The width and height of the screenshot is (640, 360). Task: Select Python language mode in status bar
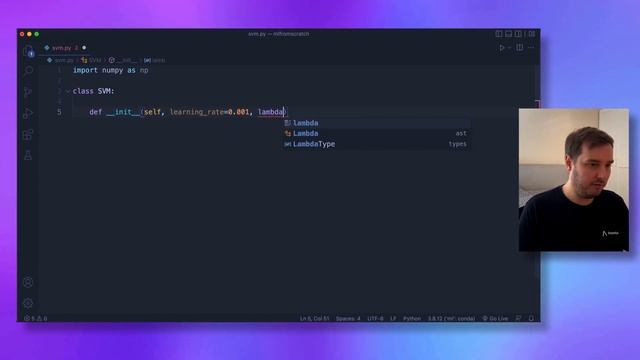[x=412, y=318]
